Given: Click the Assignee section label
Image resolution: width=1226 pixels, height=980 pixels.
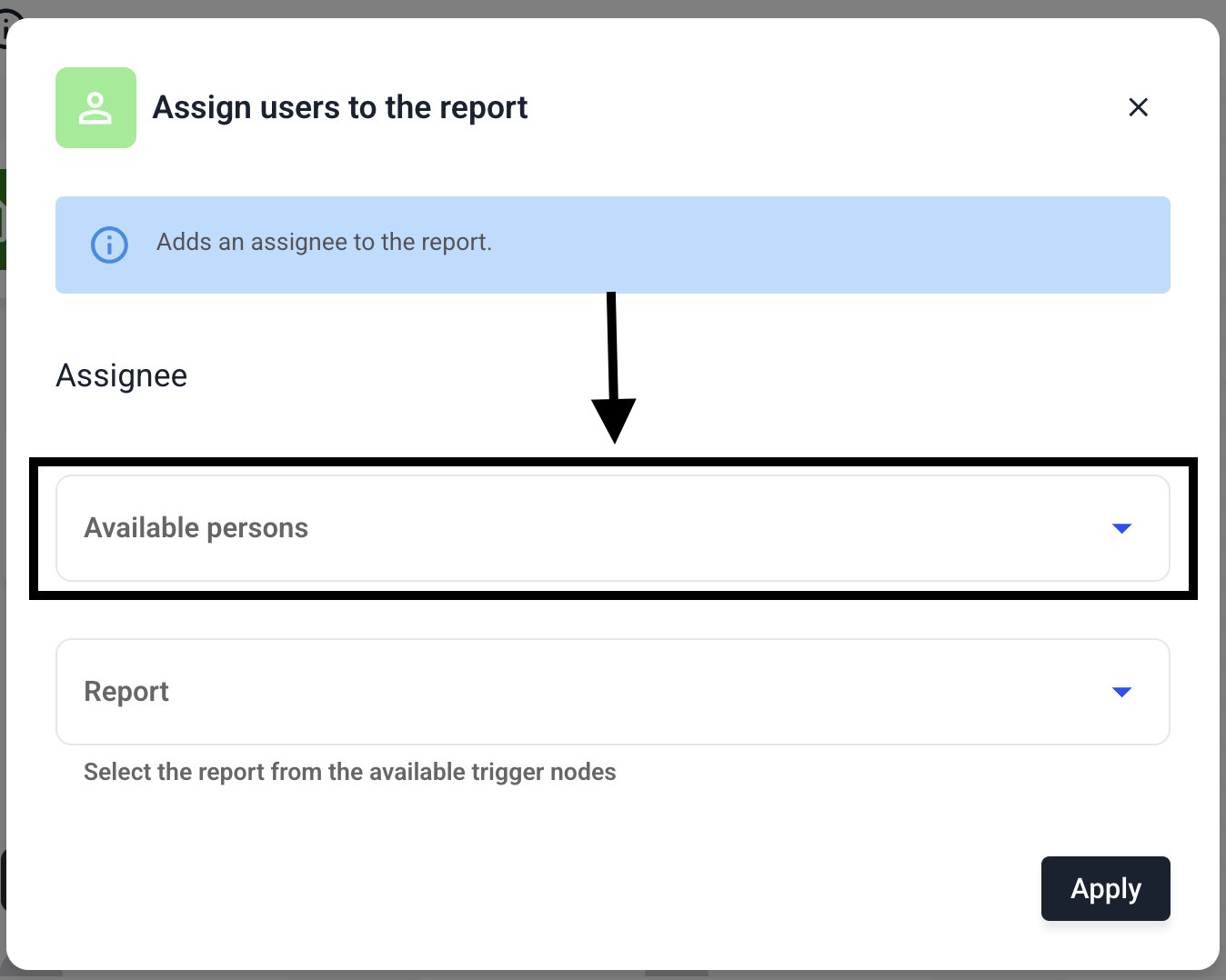Looking at the screenshot, I should [122, 375].
